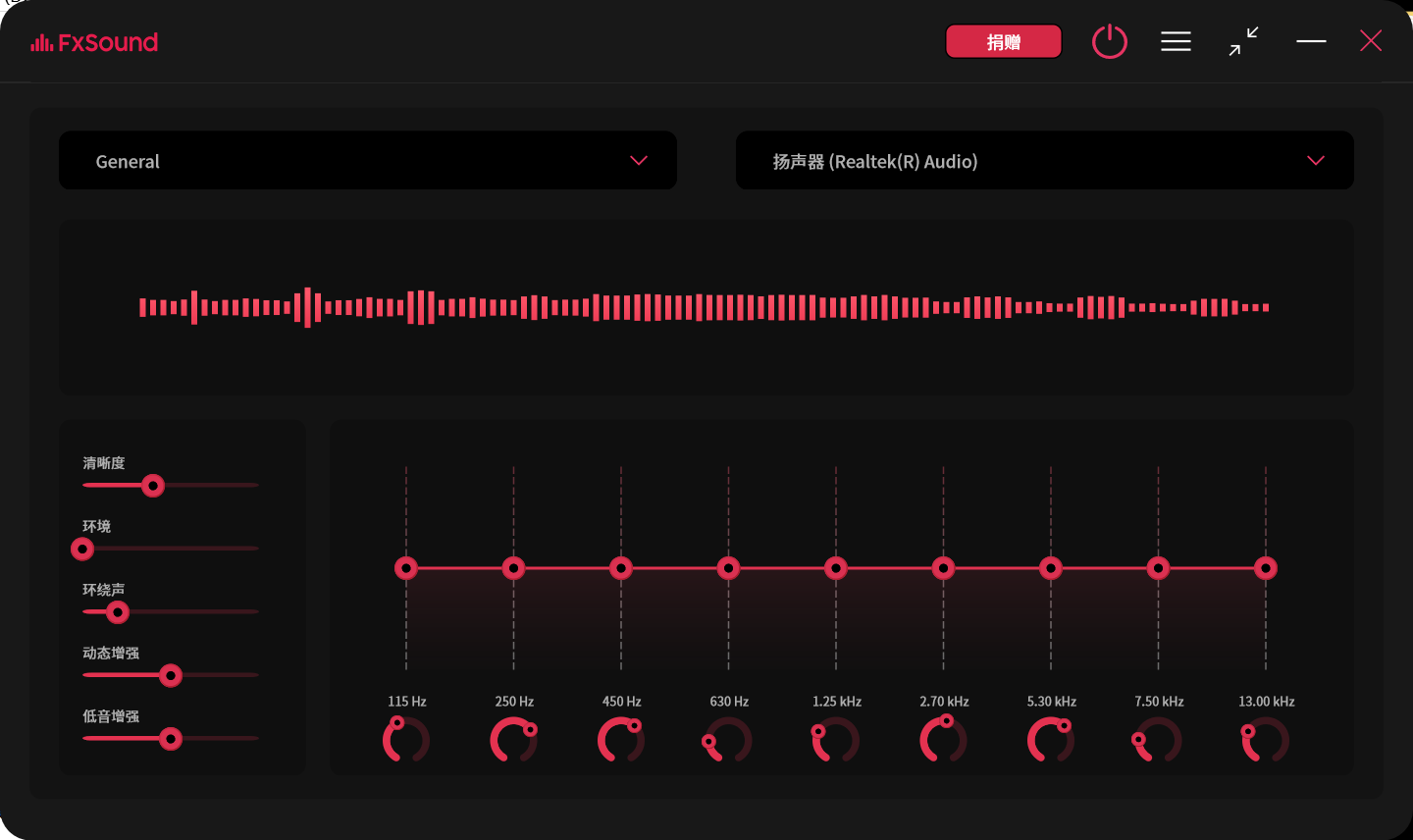Click the 13.00 kHz frequency knob

[1266, 740]
